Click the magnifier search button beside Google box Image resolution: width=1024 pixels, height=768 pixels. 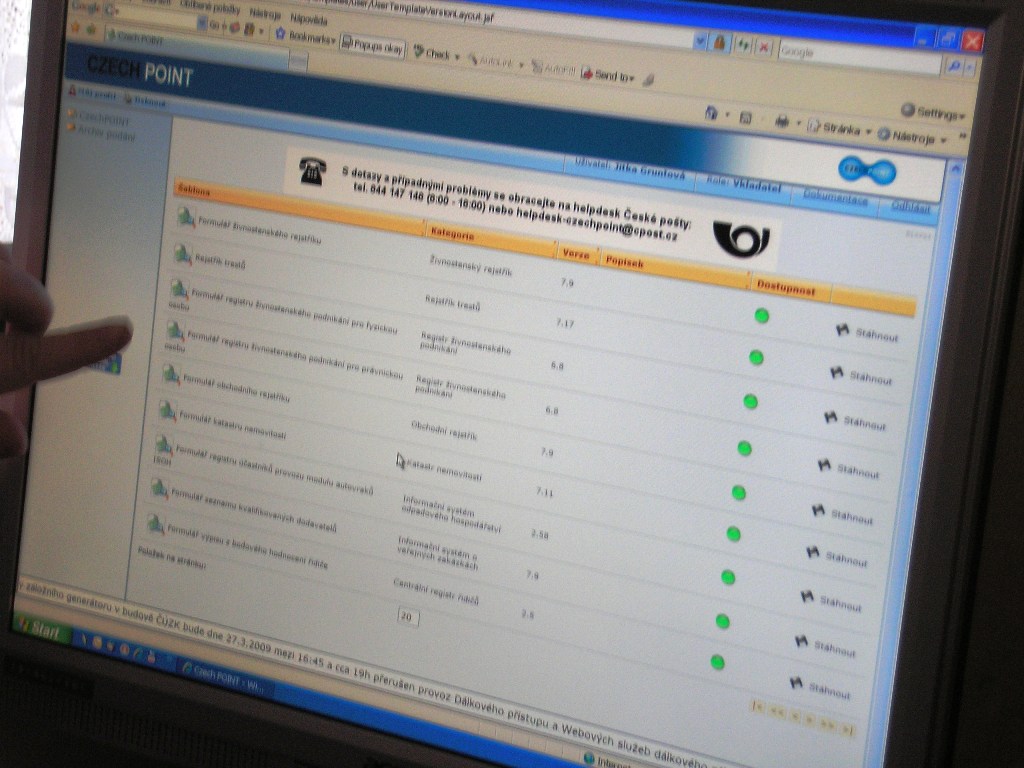953,66
